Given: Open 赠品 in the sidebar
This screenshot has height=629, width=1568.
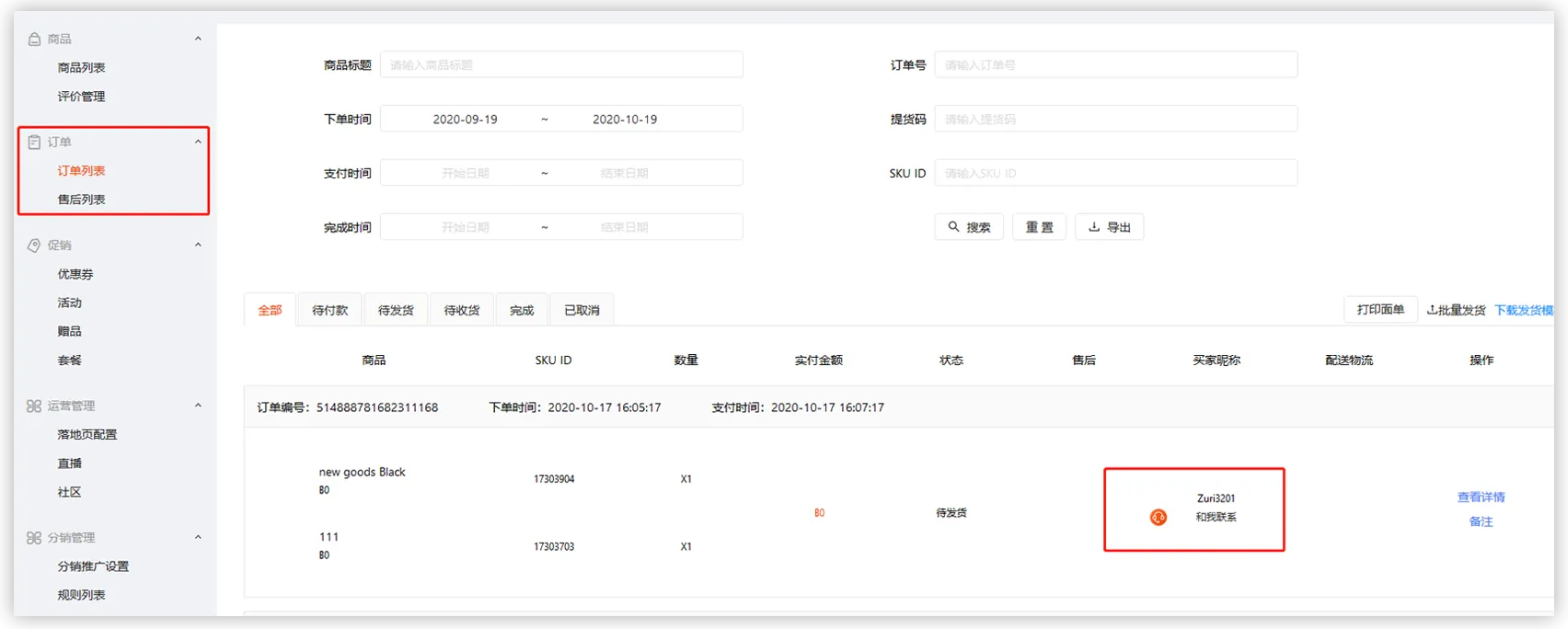Looking at the screenshot, I should tap(69, 331).
